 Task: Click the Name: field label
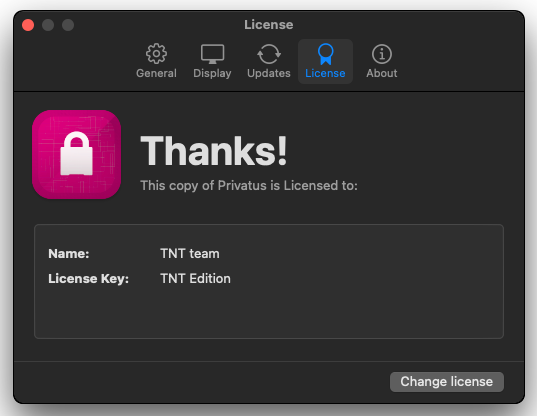pyautogui.click(x=68, y=254)
